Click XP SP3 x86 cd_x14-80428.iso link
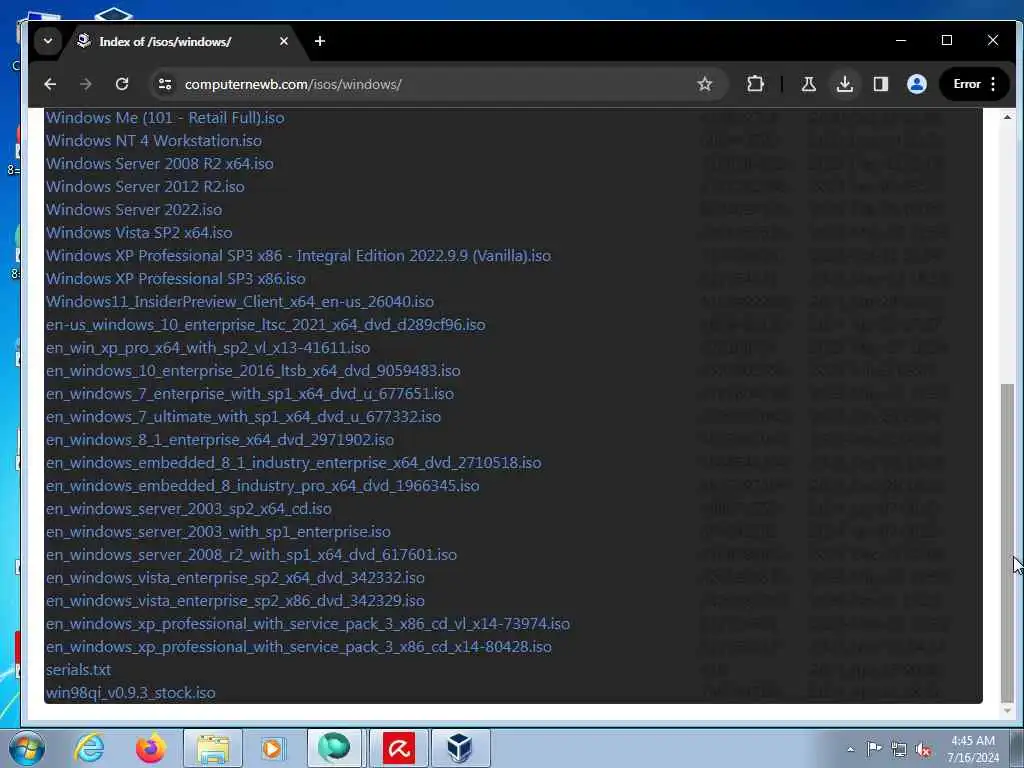The image size is (1024, 768). point(298,647)
